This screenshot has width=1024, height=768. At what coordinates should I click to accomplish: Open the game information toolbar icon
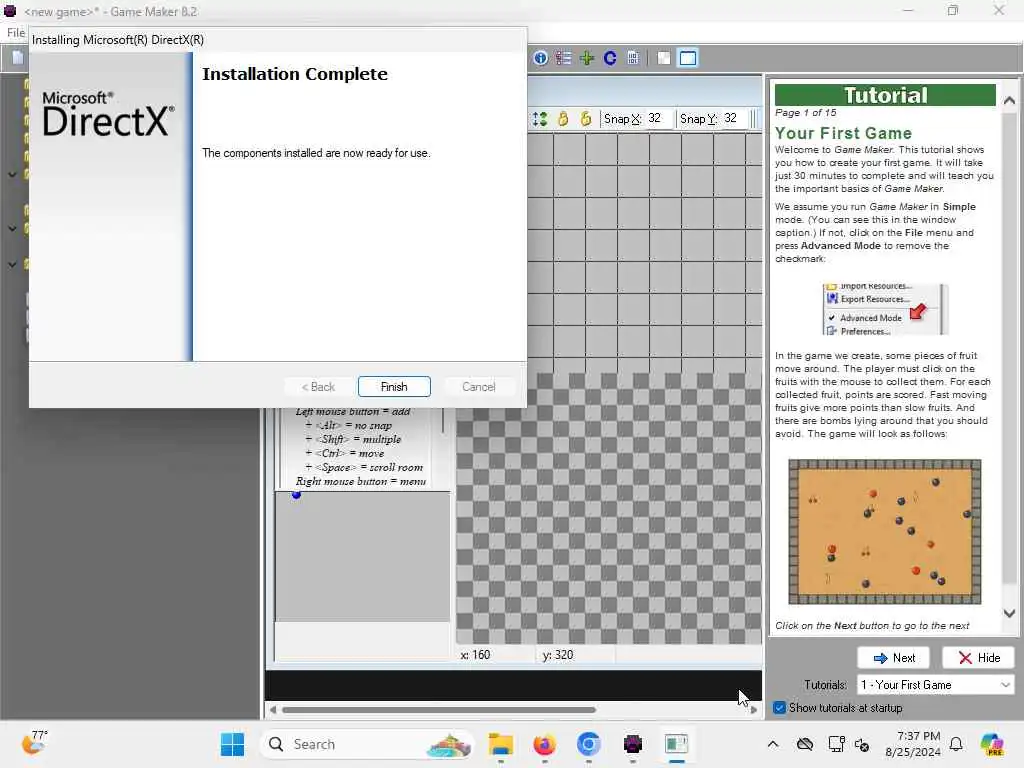click(x=541, y=58)
